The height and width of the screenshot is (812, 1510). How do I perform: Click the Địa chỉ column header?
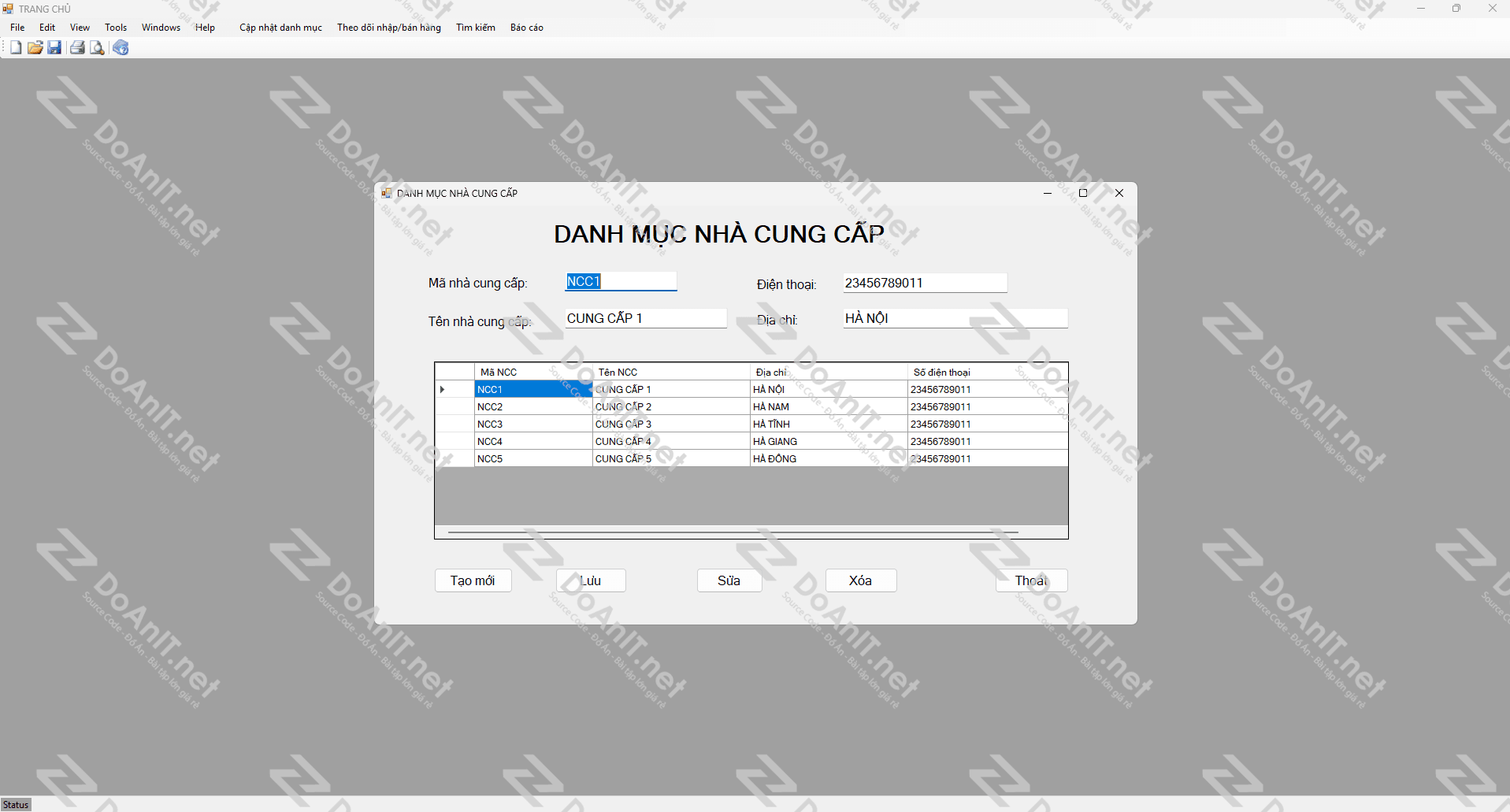coord(829,372)
